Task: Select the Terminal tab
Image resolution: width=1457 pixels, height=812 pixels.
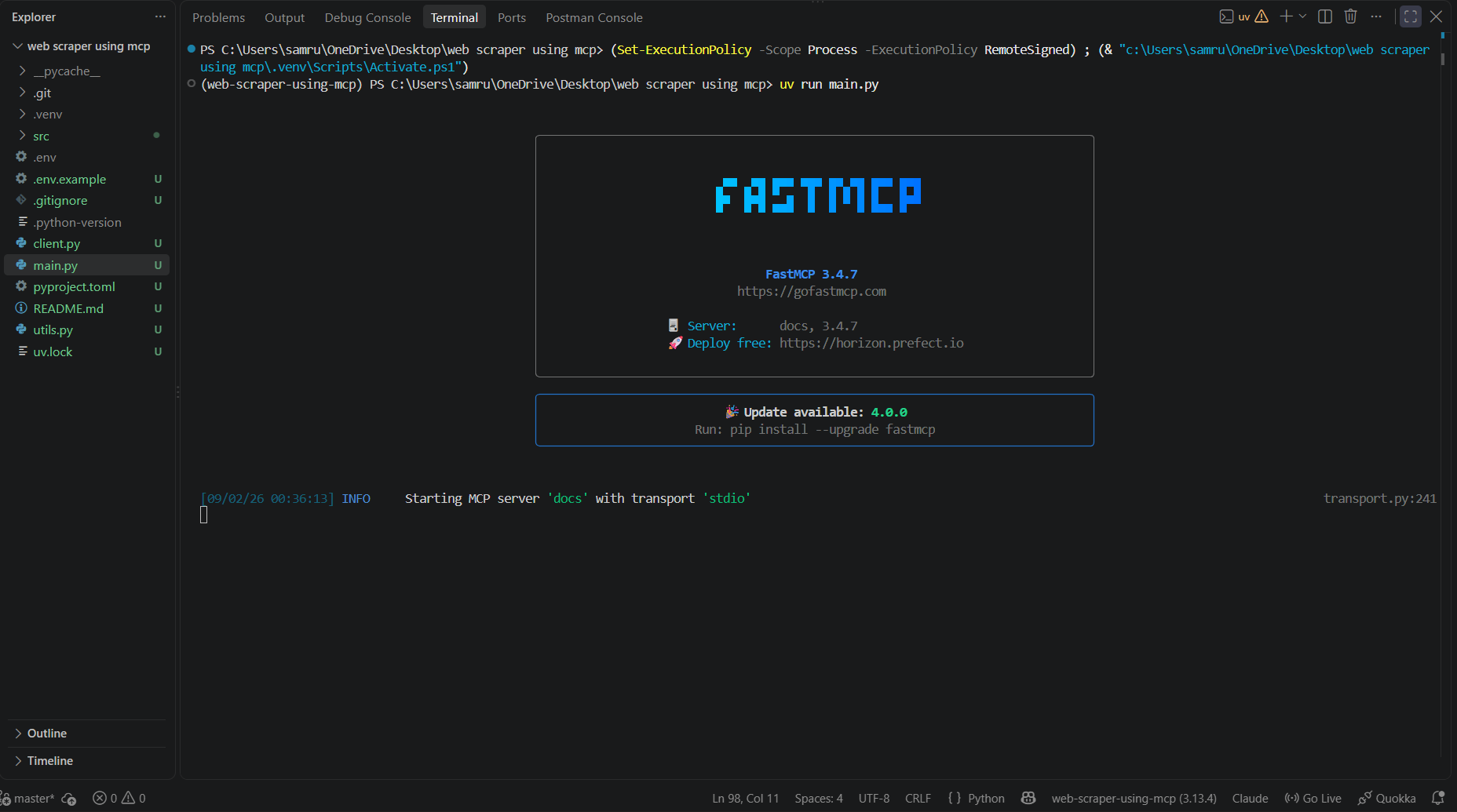Action: [x=454, y=17]
